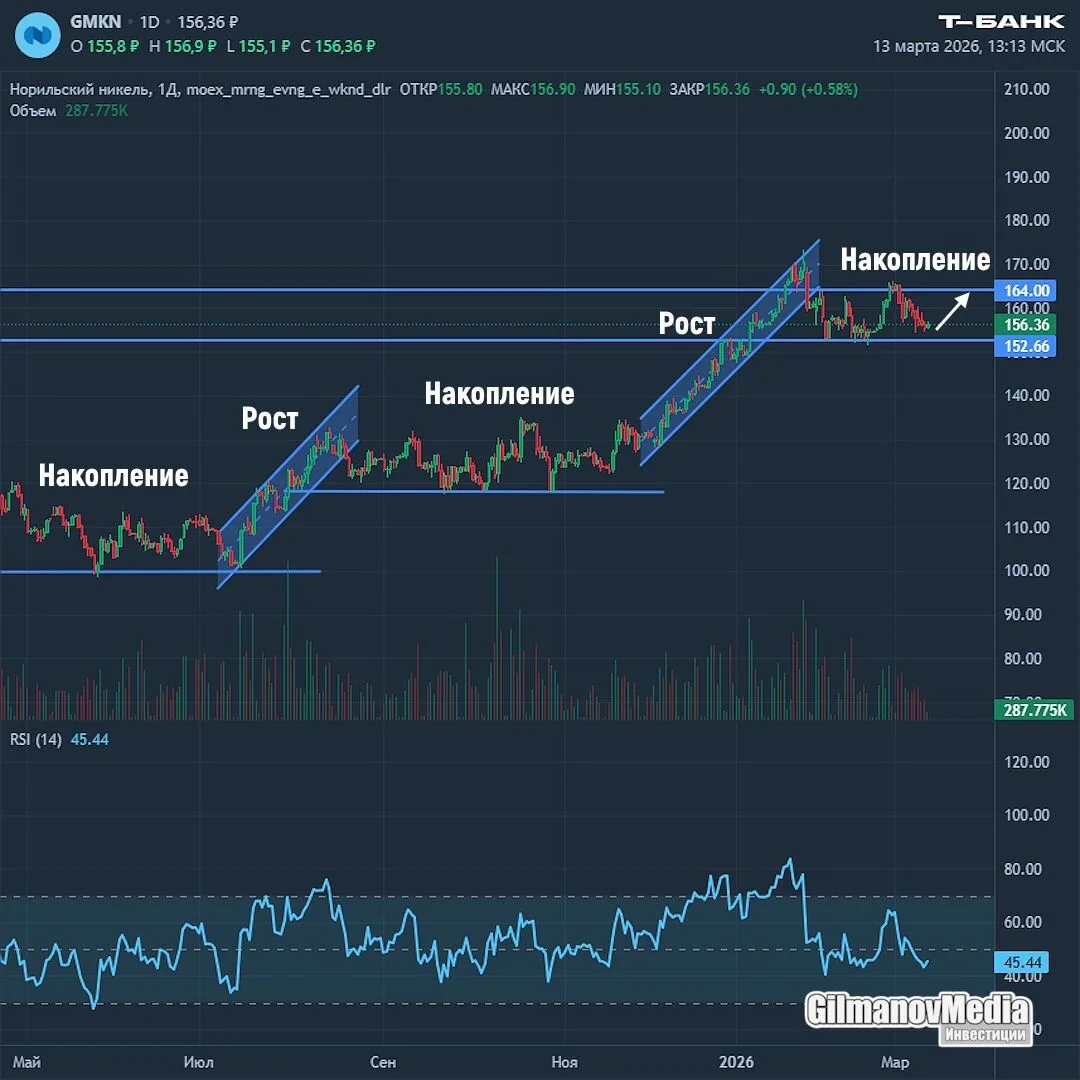Click the 164.00 price level tag
The width and height of the screenshot is (1080, 1080).
tap(1026, 290)
